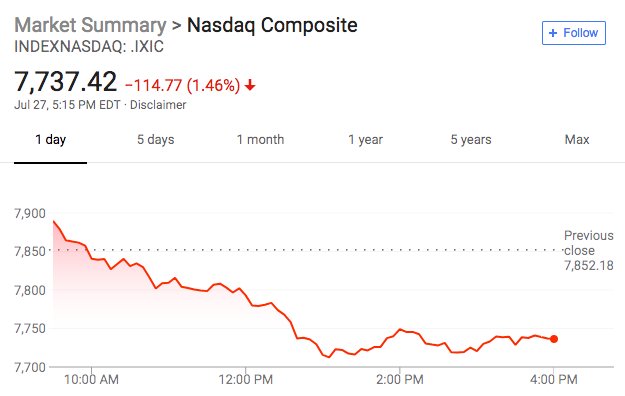Click the Follow button
The image size is (625, 396).
(x=574, y=33)
